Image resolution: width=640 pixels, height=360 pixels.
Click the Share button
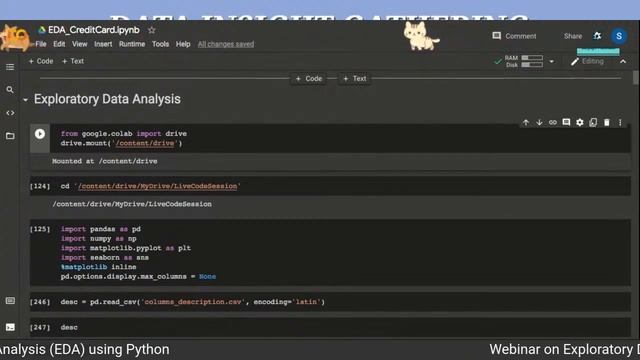click(x=573, y=36)
